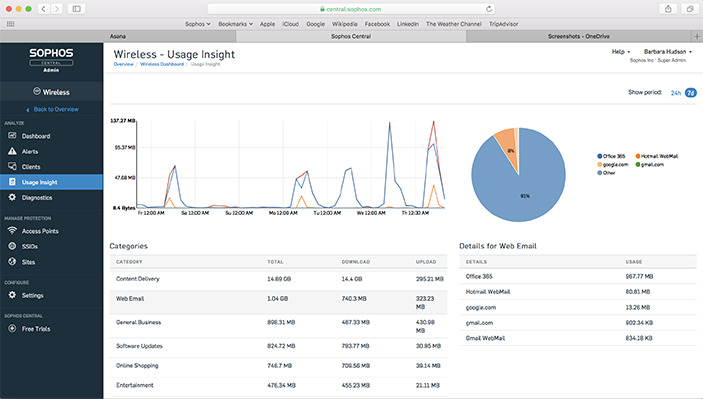
Task: Open Barbara Hudson account menu
Action: point(668,52)
